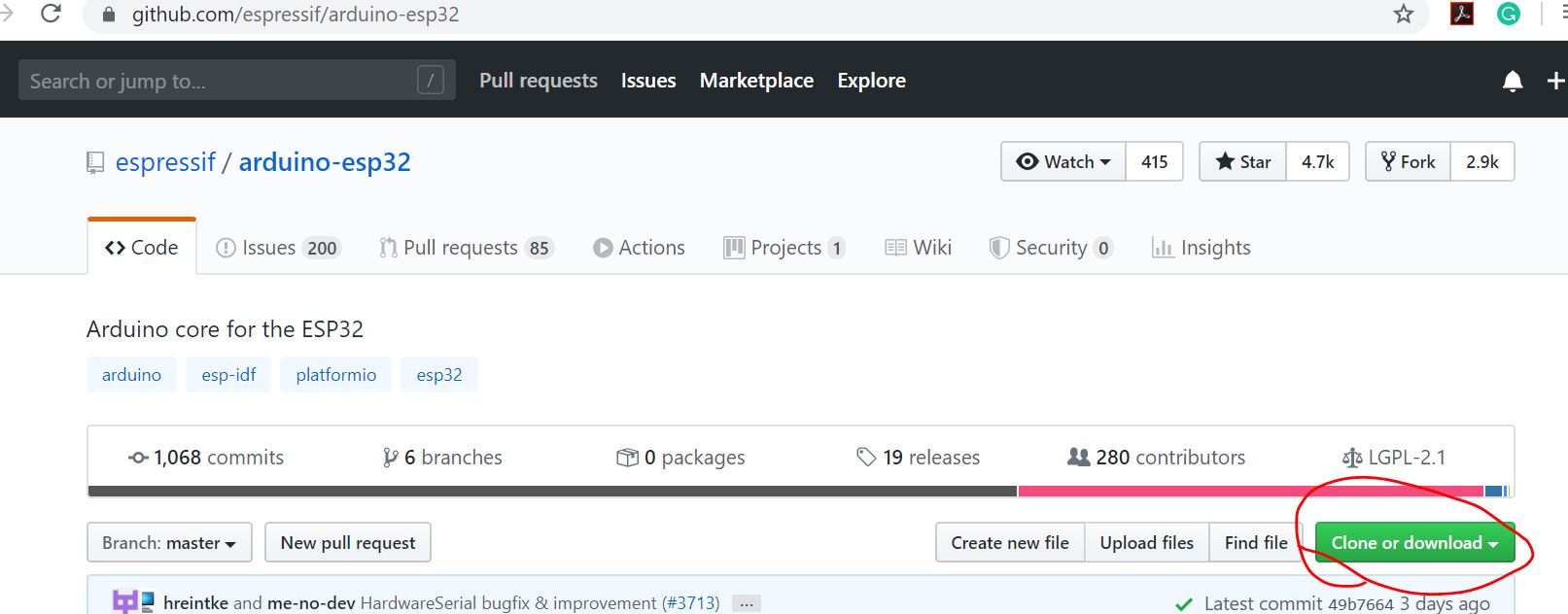The image size is (1568, 614).
Task: Focus the Search or jump to field
Action: 219,81
